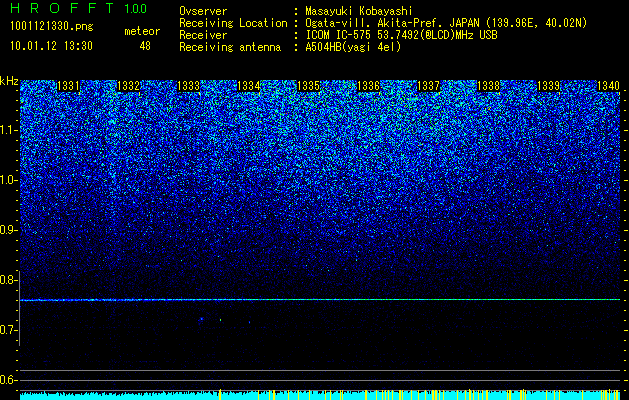629x400 pixels.
Task: Click the A504HB(yagi 4el) antenna text
Action: pyautogui.click(x=353, y=47)
